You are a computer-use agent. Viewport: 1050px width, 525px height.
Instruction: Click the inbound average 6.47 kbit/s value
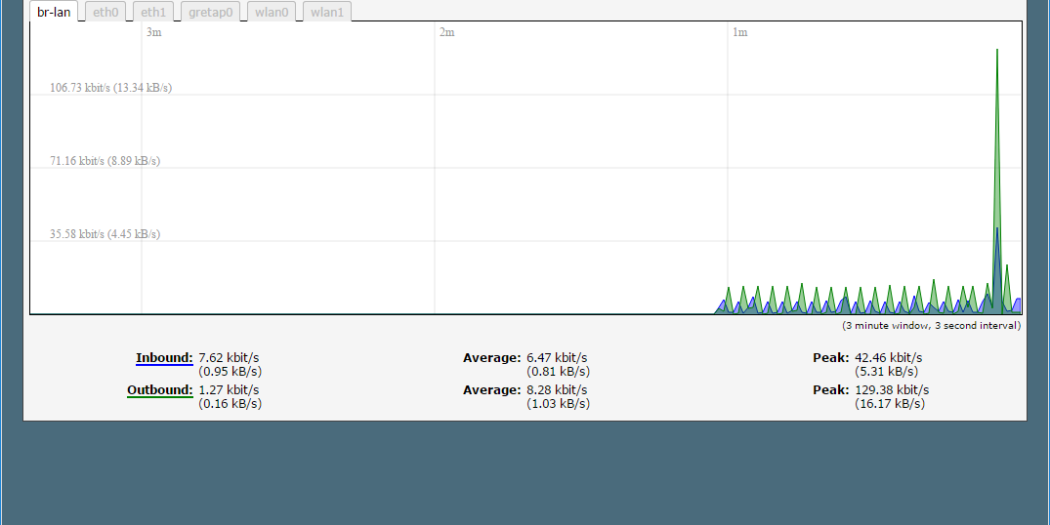coord(557,358)
